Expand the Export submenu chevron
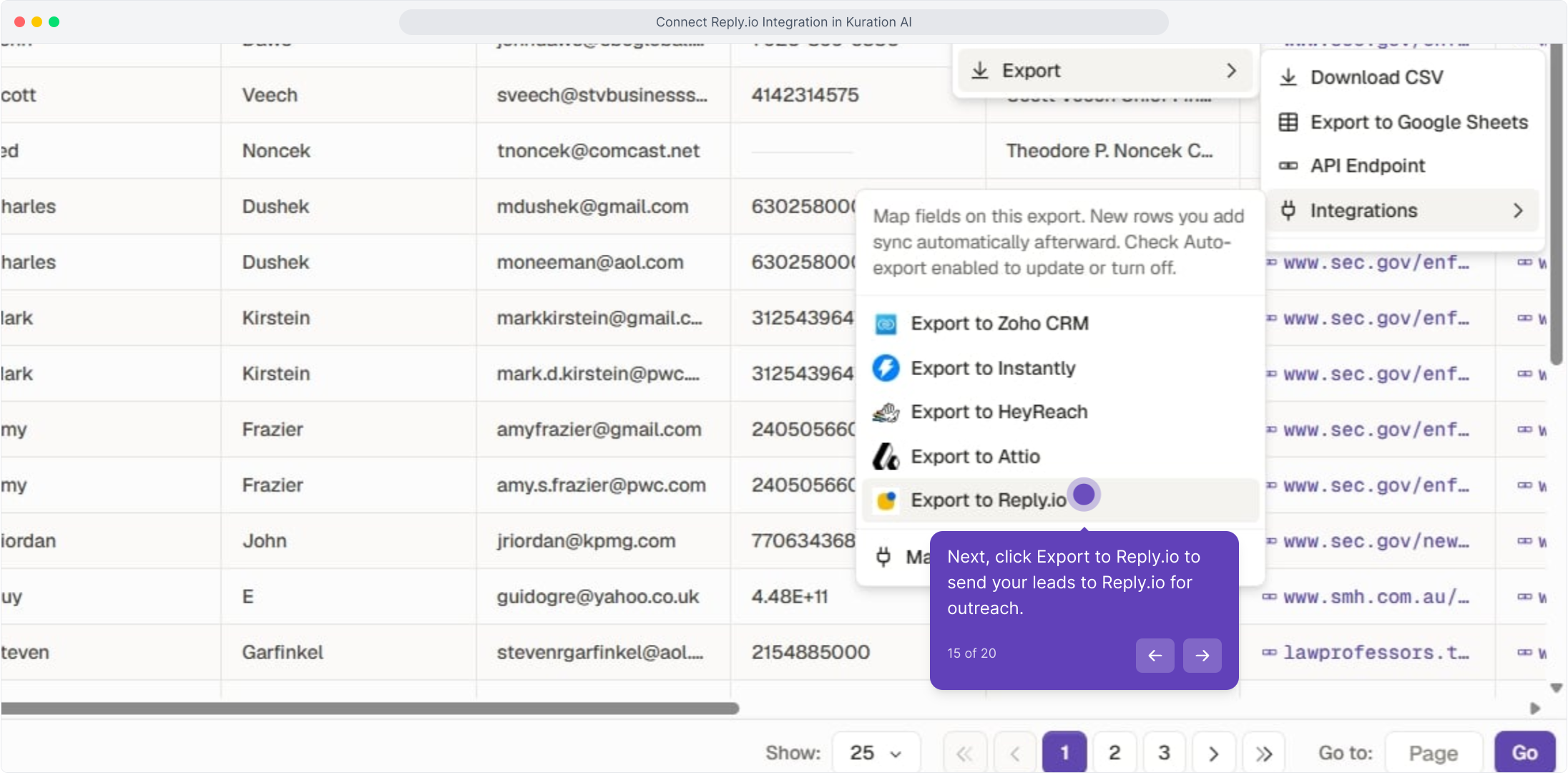Image resolution: width=1568 pixels, height=773 pixels. tap(1231, 70)
